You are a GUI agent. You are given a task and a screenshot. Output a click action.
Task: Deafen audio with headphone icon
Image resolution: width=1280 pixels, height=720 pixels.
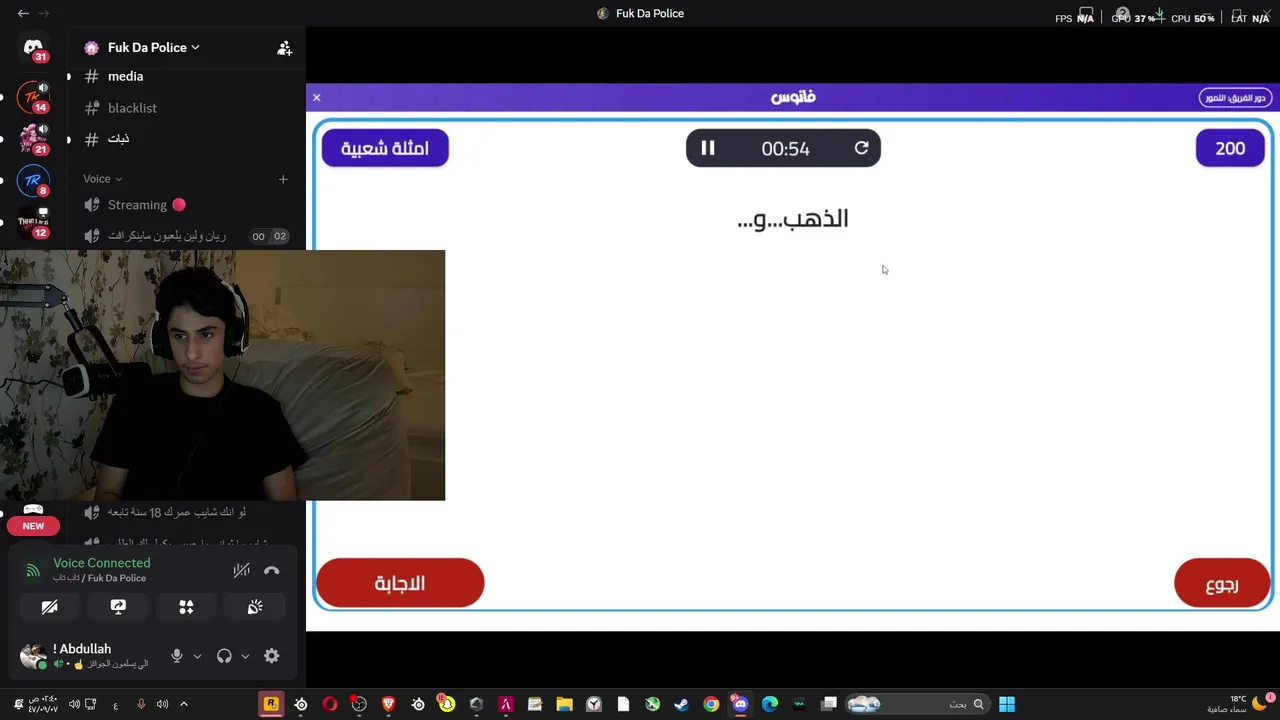pos(224,656)
